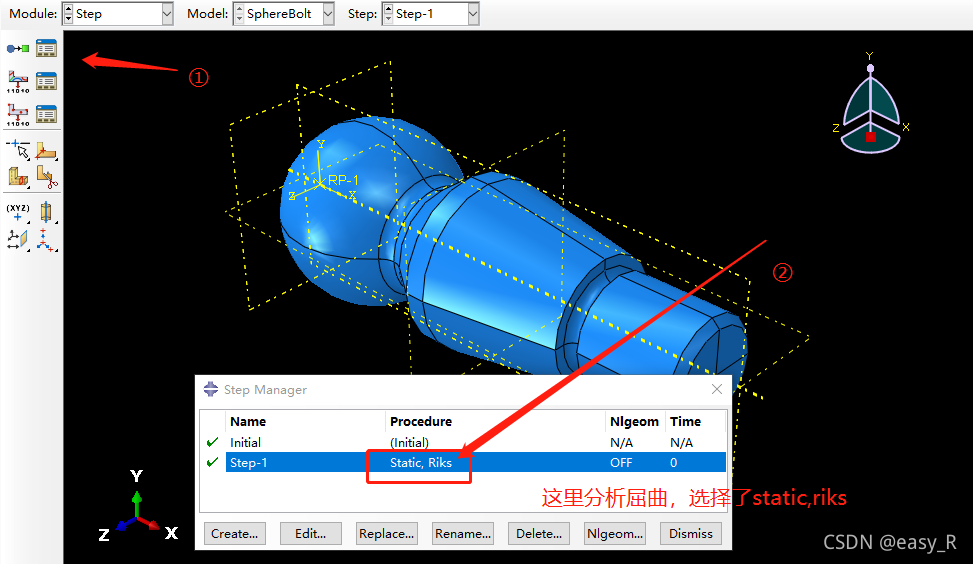The image size is (973, 564).
Task: Click Create Field Output icon
Action: pos(18,81)
